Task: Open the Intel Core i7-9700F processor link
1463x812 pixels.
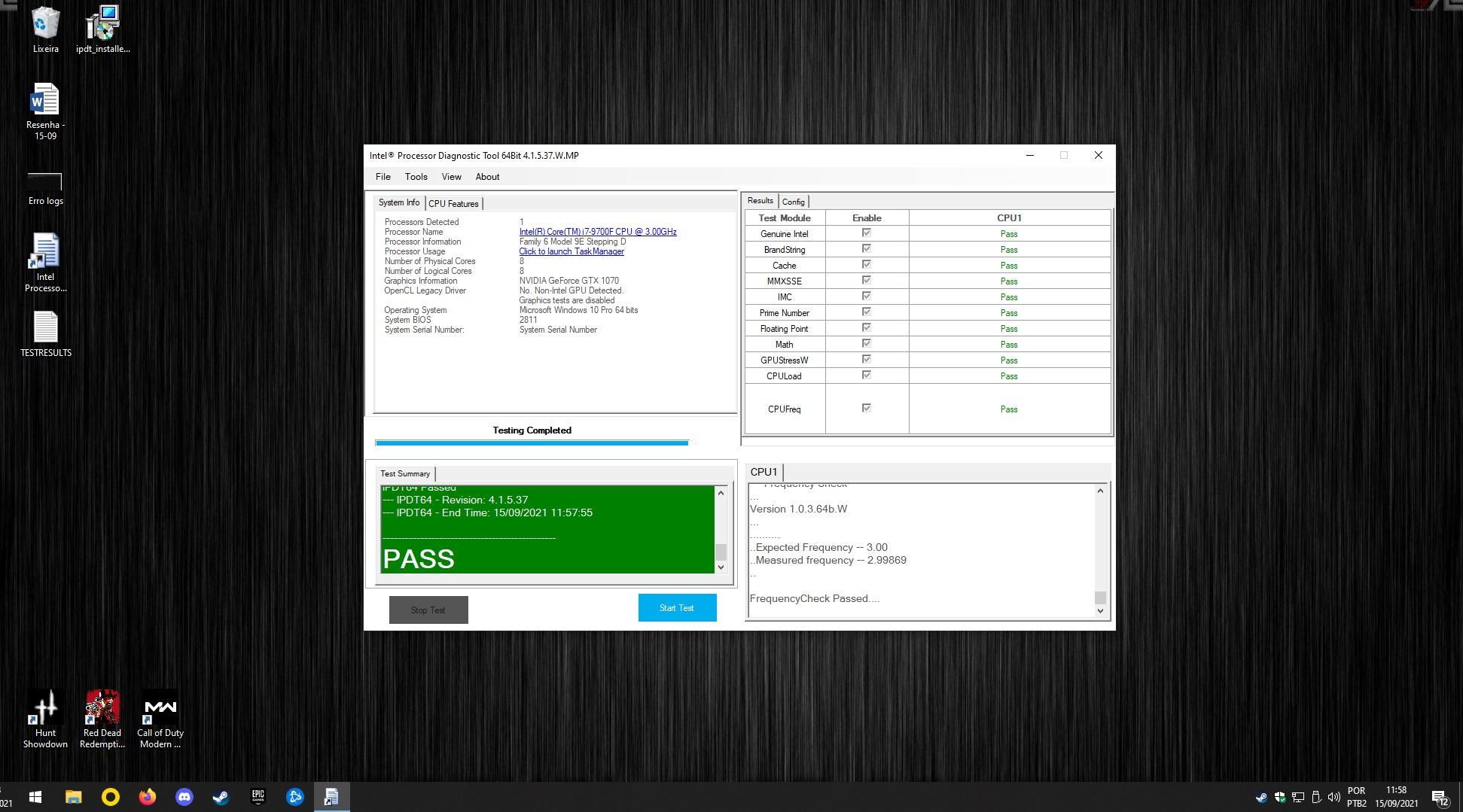Action: pos(598,232)
